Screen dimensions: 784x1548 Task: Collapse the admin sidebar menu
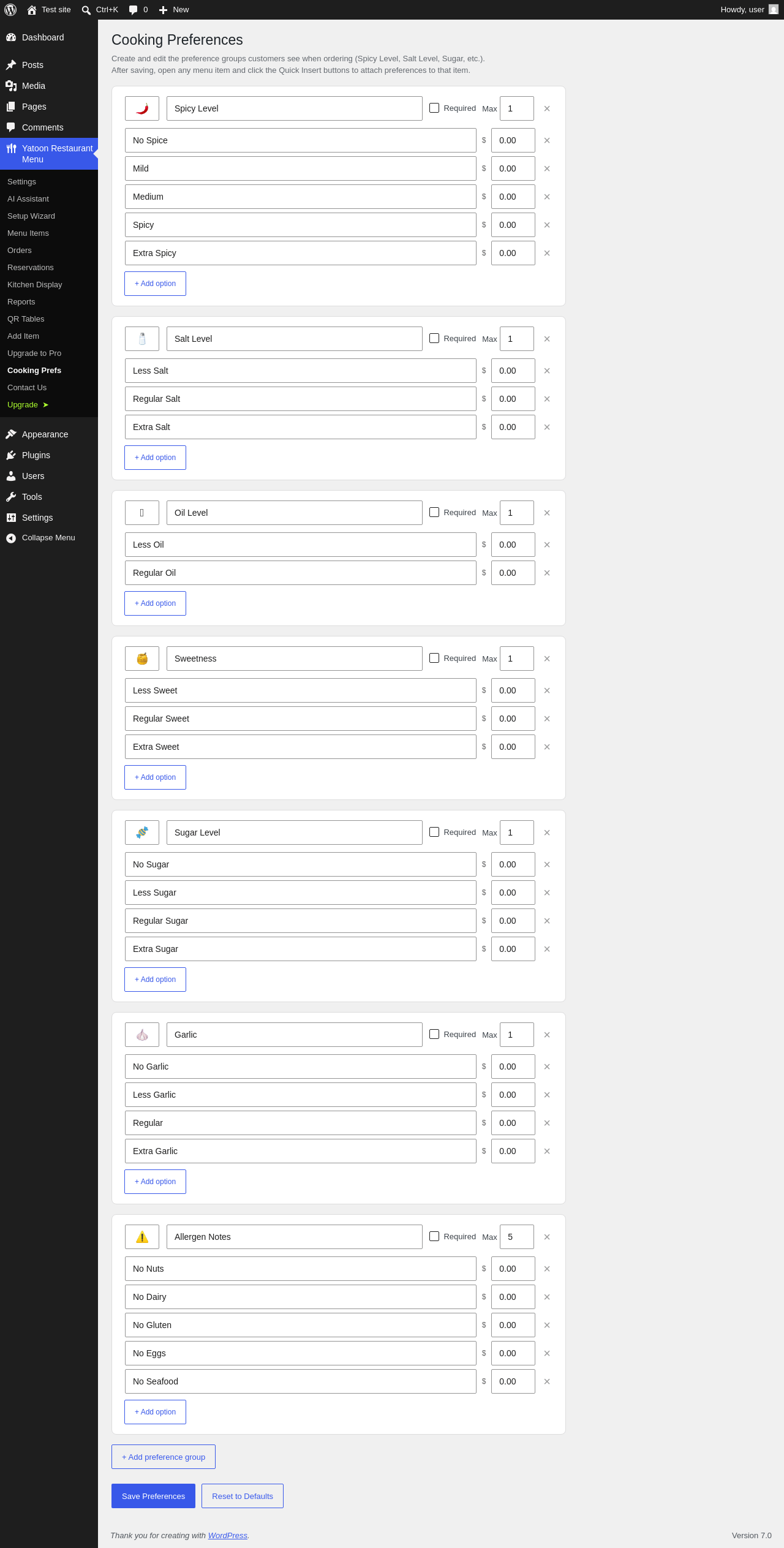click(49, 538)
